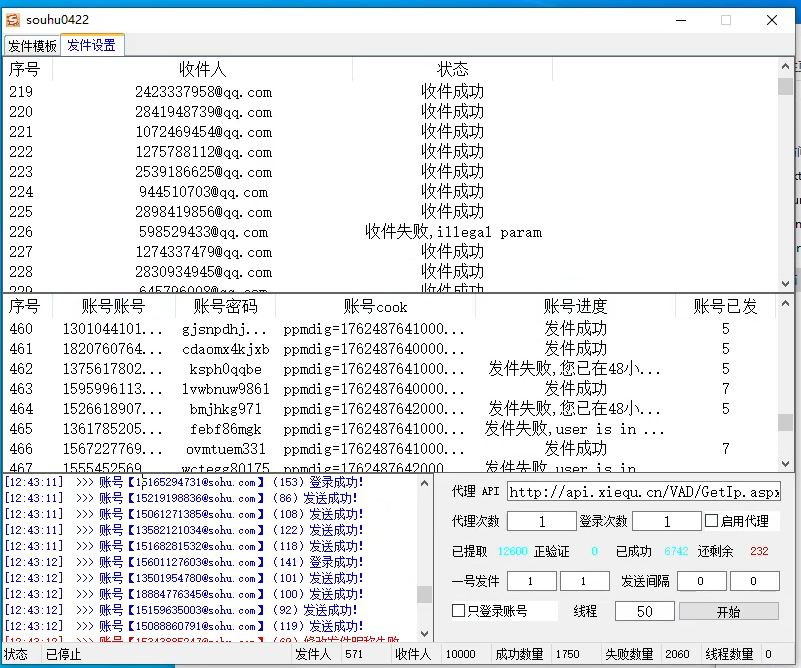Click scroll up arrow of the log panel
Screen dimensions: 801x668
[x=424, y=482]
